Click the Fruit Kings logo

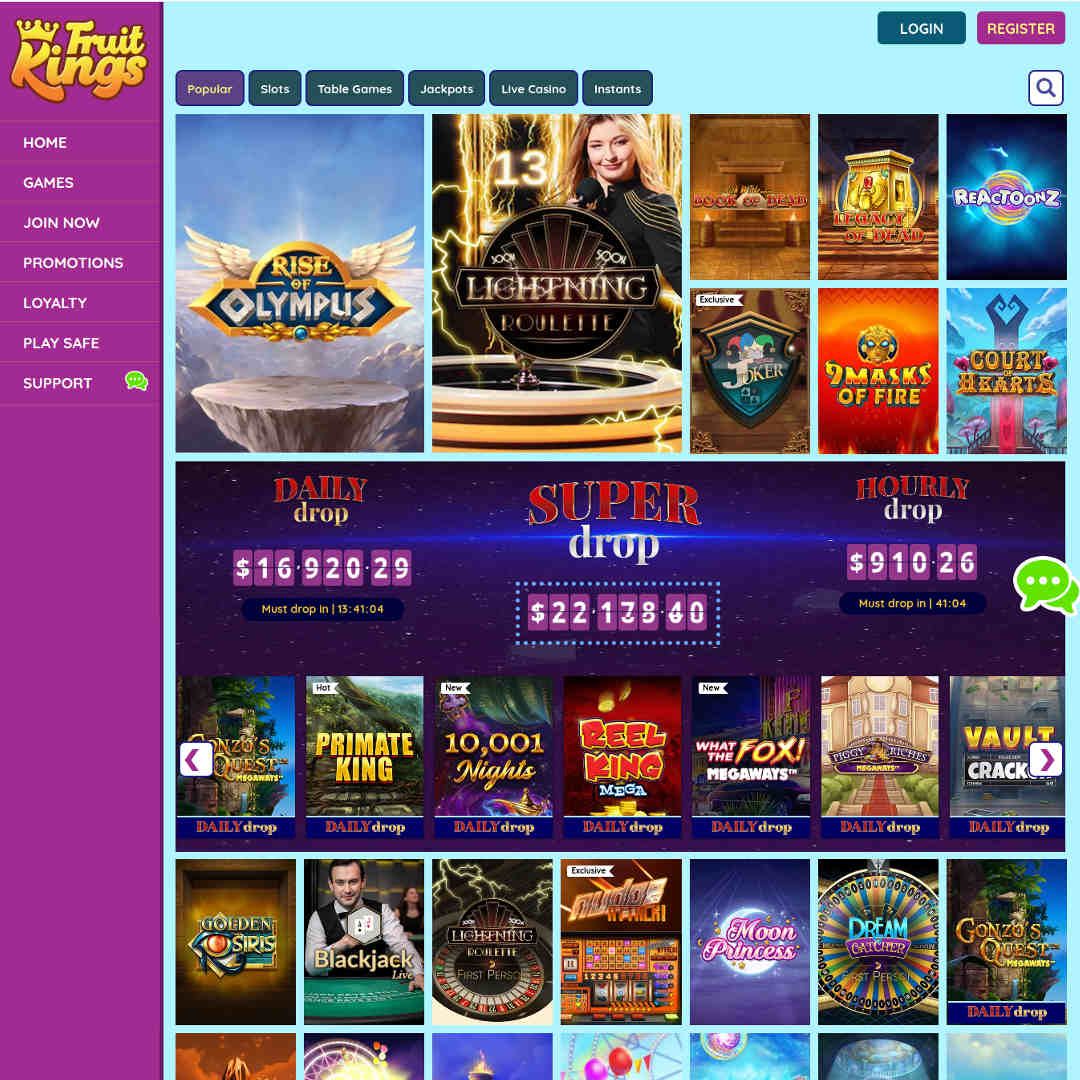(79, 60)
